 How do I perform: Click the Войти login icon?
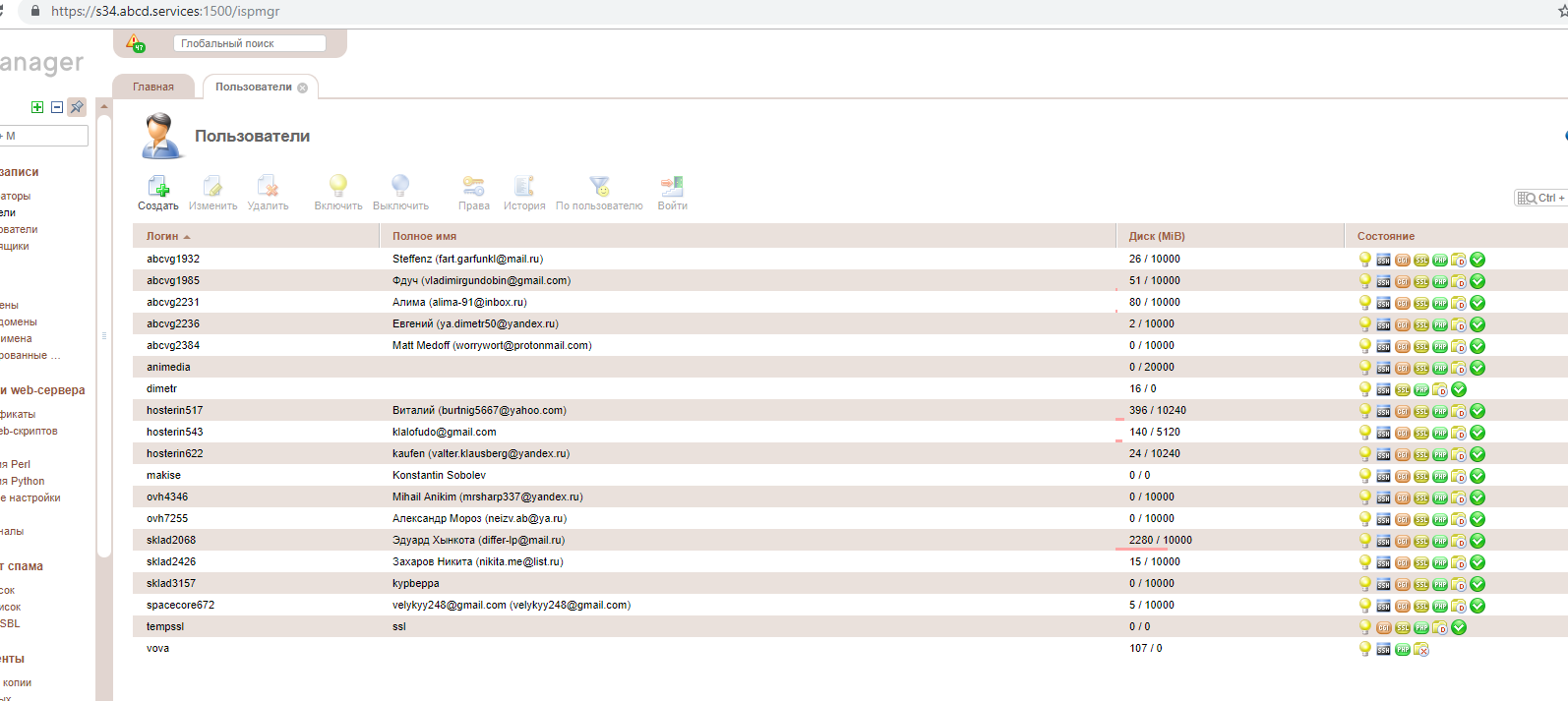click(672, 187)
